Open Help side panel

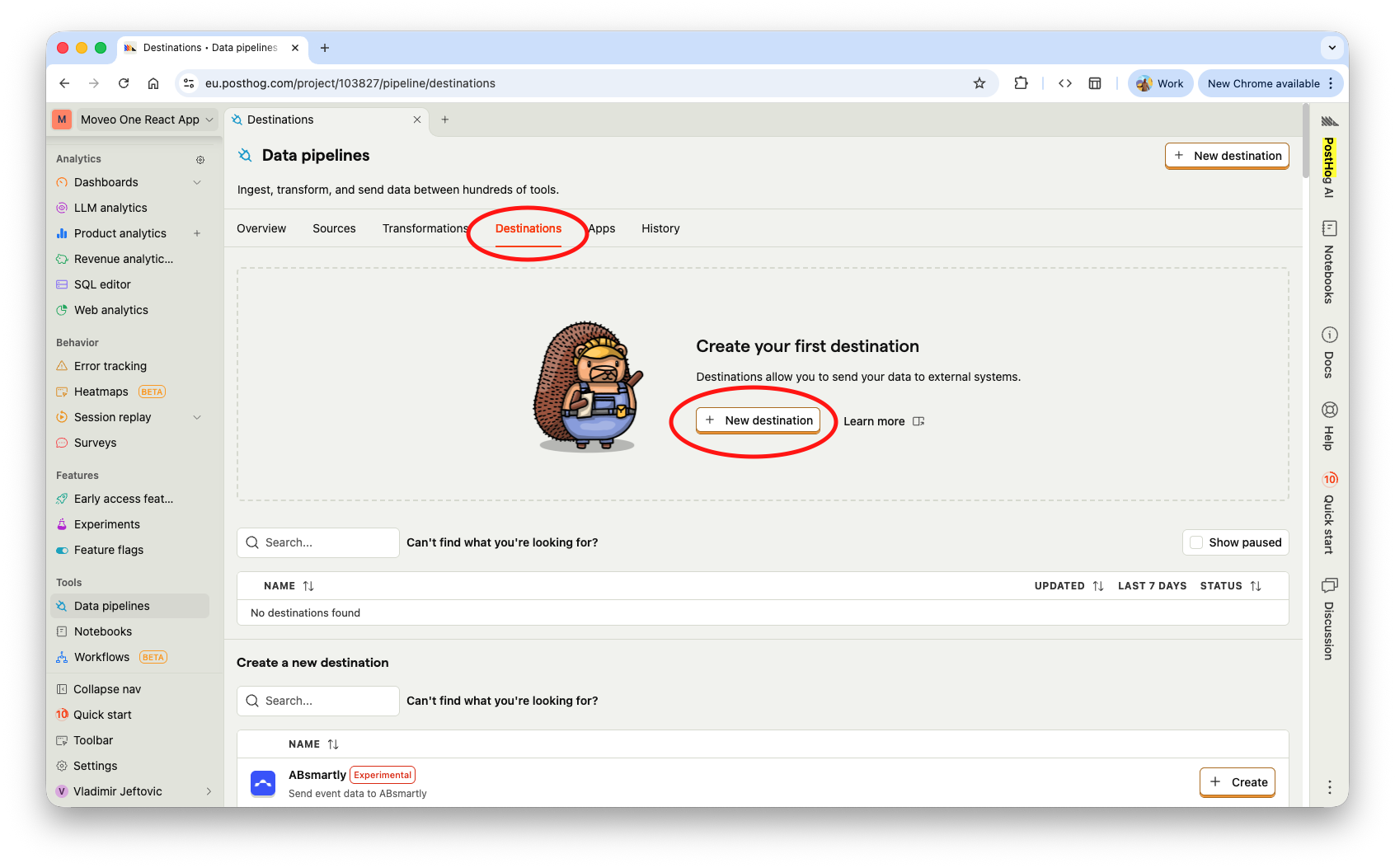[x=1329, y=425]
